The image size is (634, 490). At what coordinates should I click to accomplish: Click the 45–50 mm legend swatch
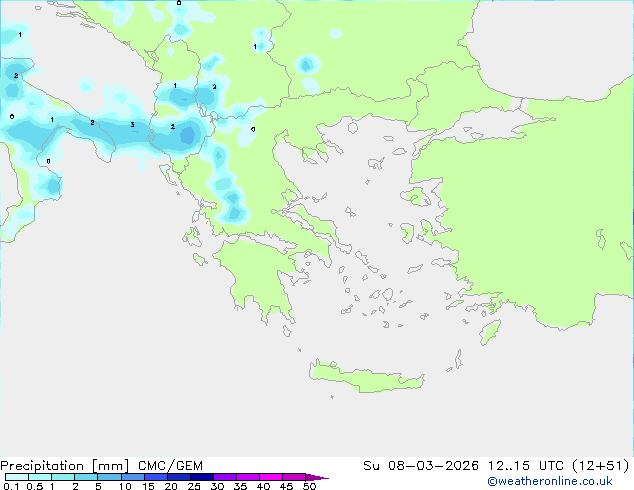pos(294,477)
